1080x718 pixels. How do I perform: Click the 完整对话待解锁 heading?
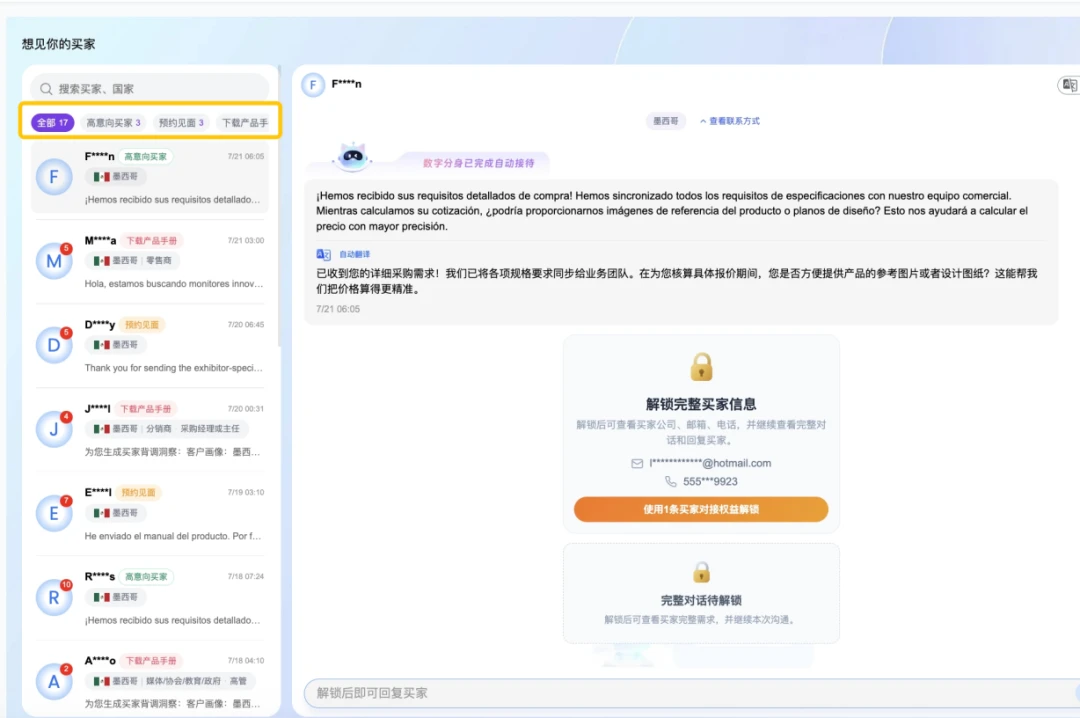[x=701, y=601]
